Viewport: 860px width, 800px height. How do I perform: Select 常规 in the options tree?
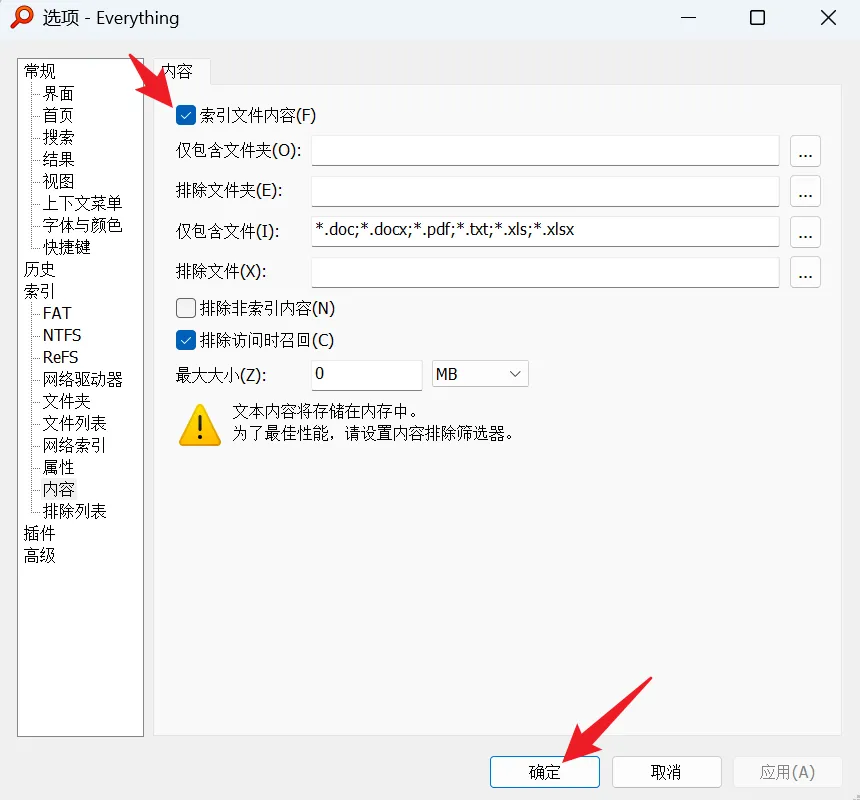tap(39, 71)
